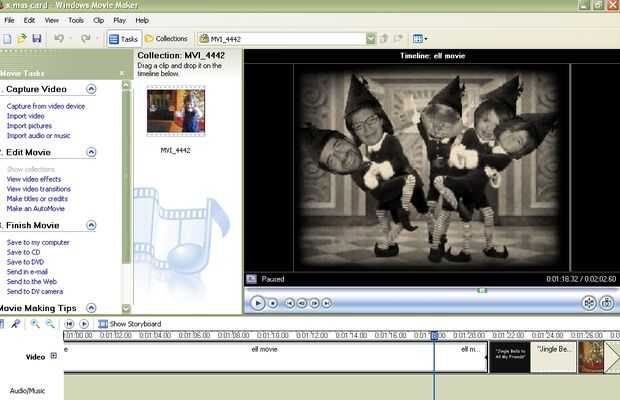Zoom in the timeline

(35, 324)
